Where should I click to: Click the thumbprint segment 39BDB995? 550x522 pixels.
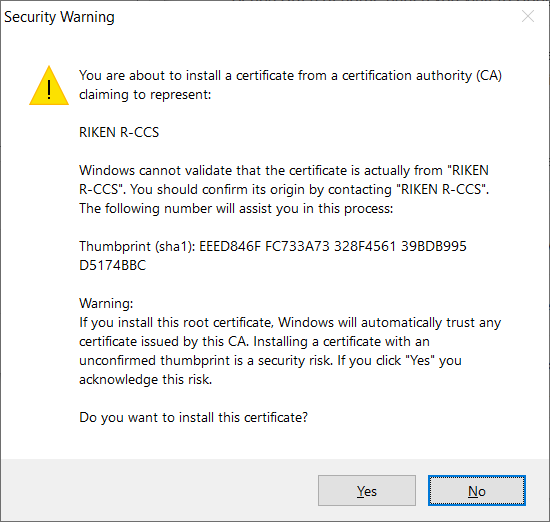(x=434, y=246)
